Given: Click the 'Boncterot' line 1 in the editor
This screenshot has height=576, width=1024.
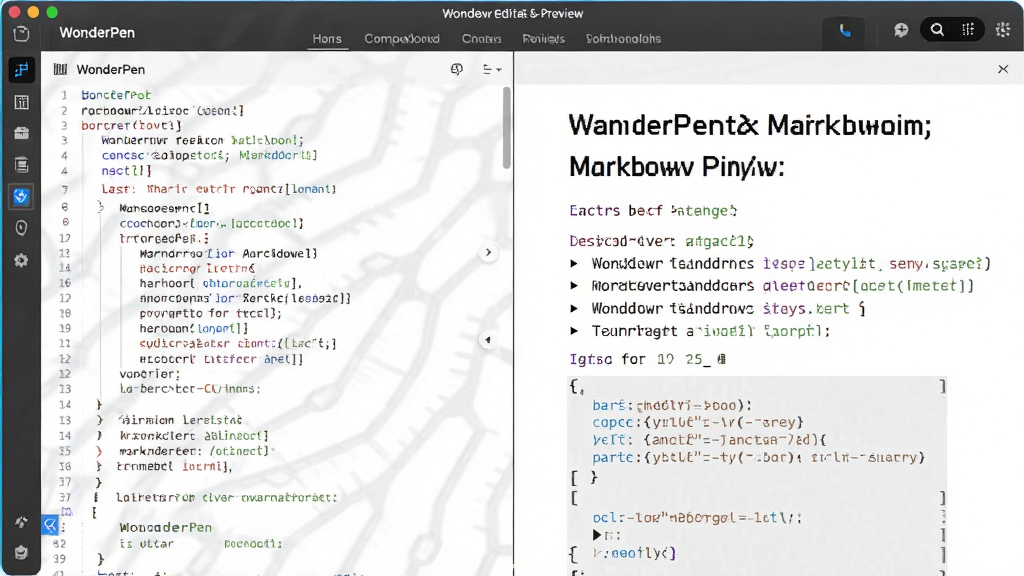Looking at the screenshot, I should click(116, 95).
